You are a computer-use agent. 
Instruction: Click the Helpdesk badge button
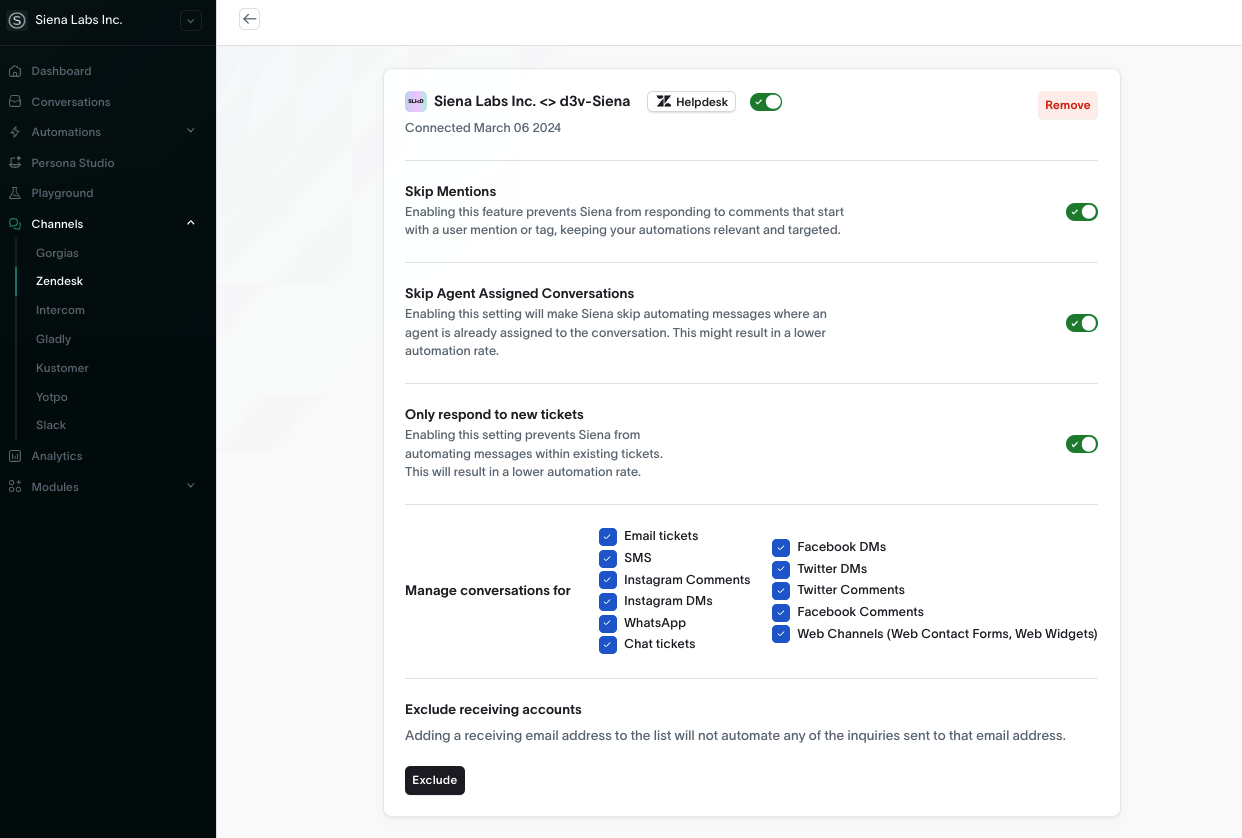click(x=691, y=102)
